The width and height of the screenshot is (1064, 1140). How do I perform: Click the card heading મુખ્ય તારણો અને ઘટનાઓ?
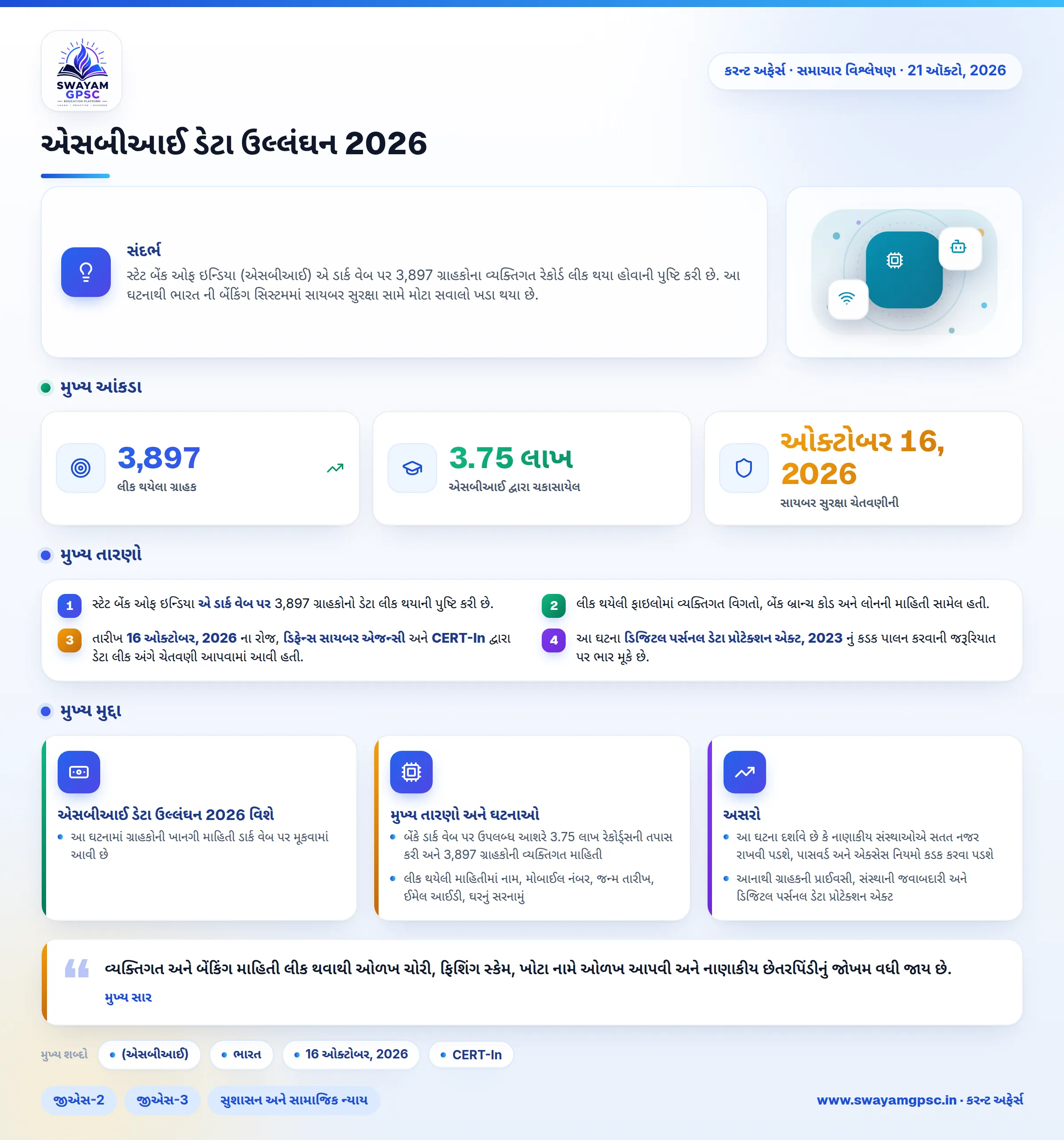point(465,814)
